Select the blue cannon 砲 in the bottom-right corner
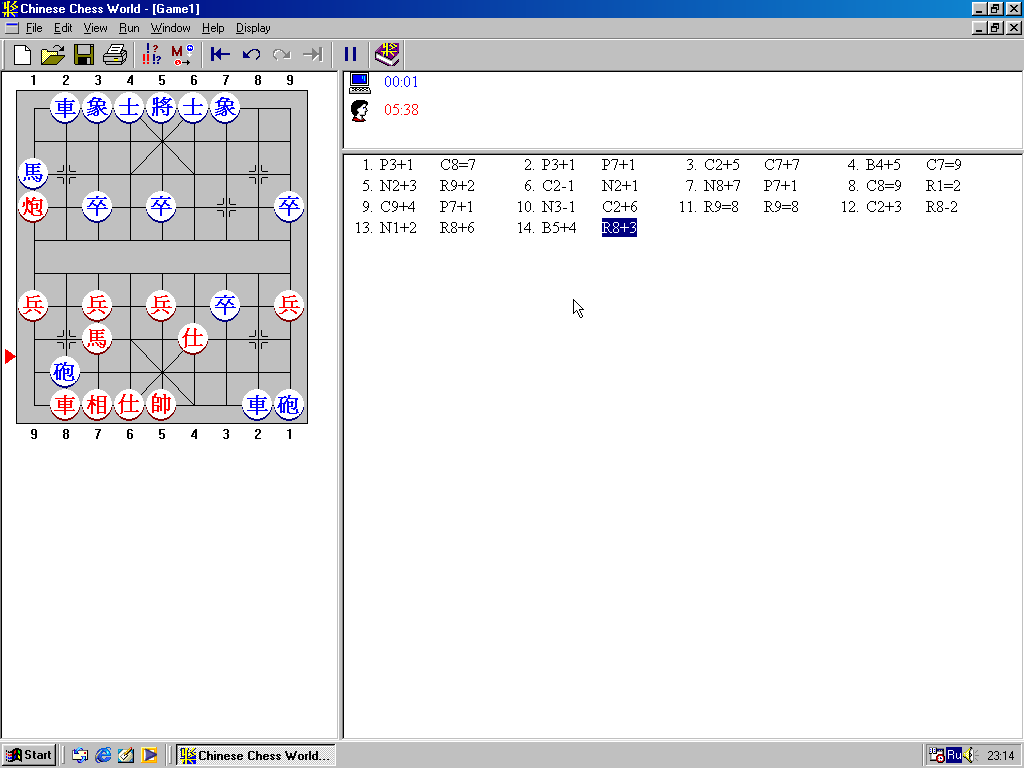1024x768 pixels. tap(289, 404)
